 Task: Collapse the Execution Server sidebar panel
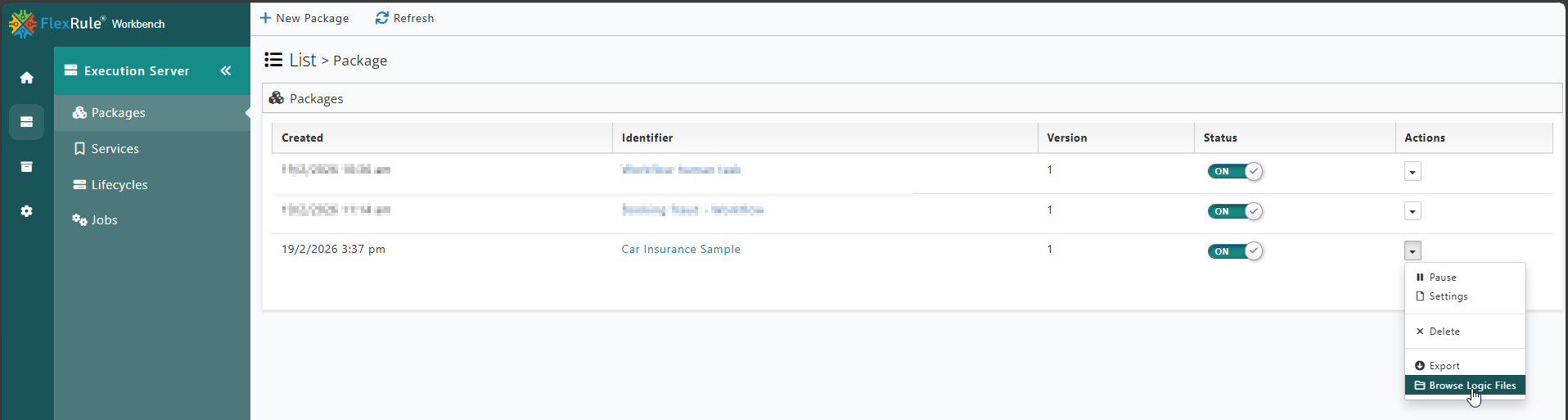point(226,71)
